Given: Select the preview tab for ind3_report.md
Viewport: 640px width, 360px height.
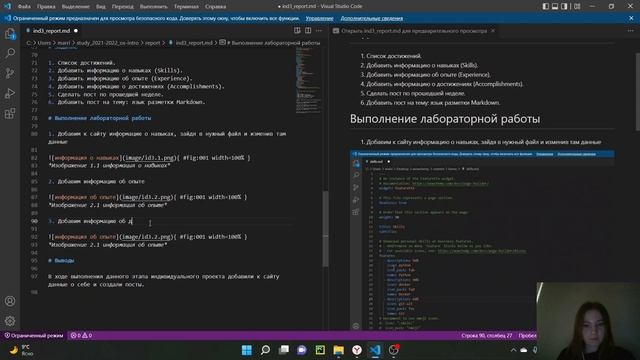Looking at the screenshot, I should (414, 31).
